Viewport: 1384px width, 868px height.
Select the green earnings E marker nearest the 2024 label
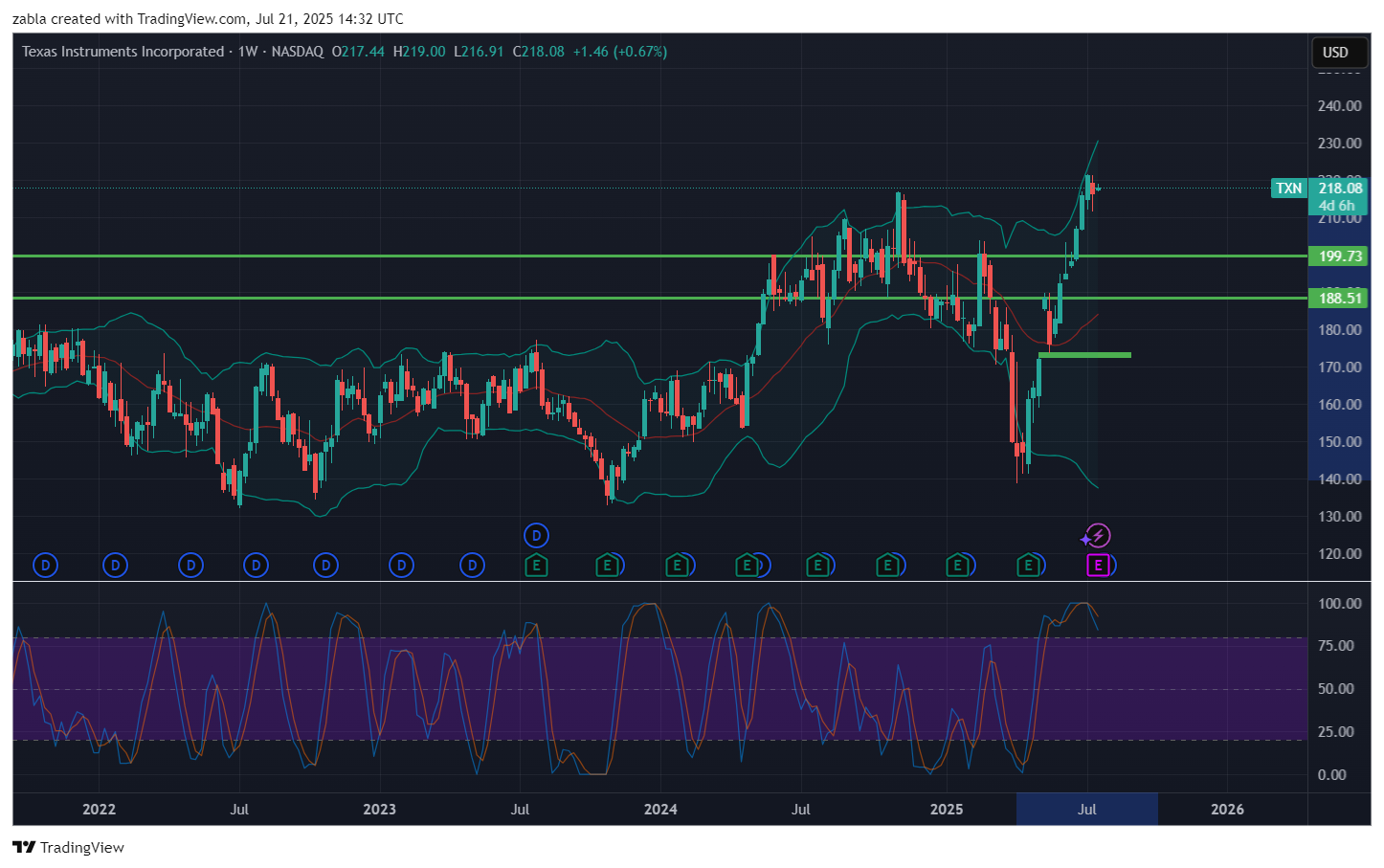[677, 566]
